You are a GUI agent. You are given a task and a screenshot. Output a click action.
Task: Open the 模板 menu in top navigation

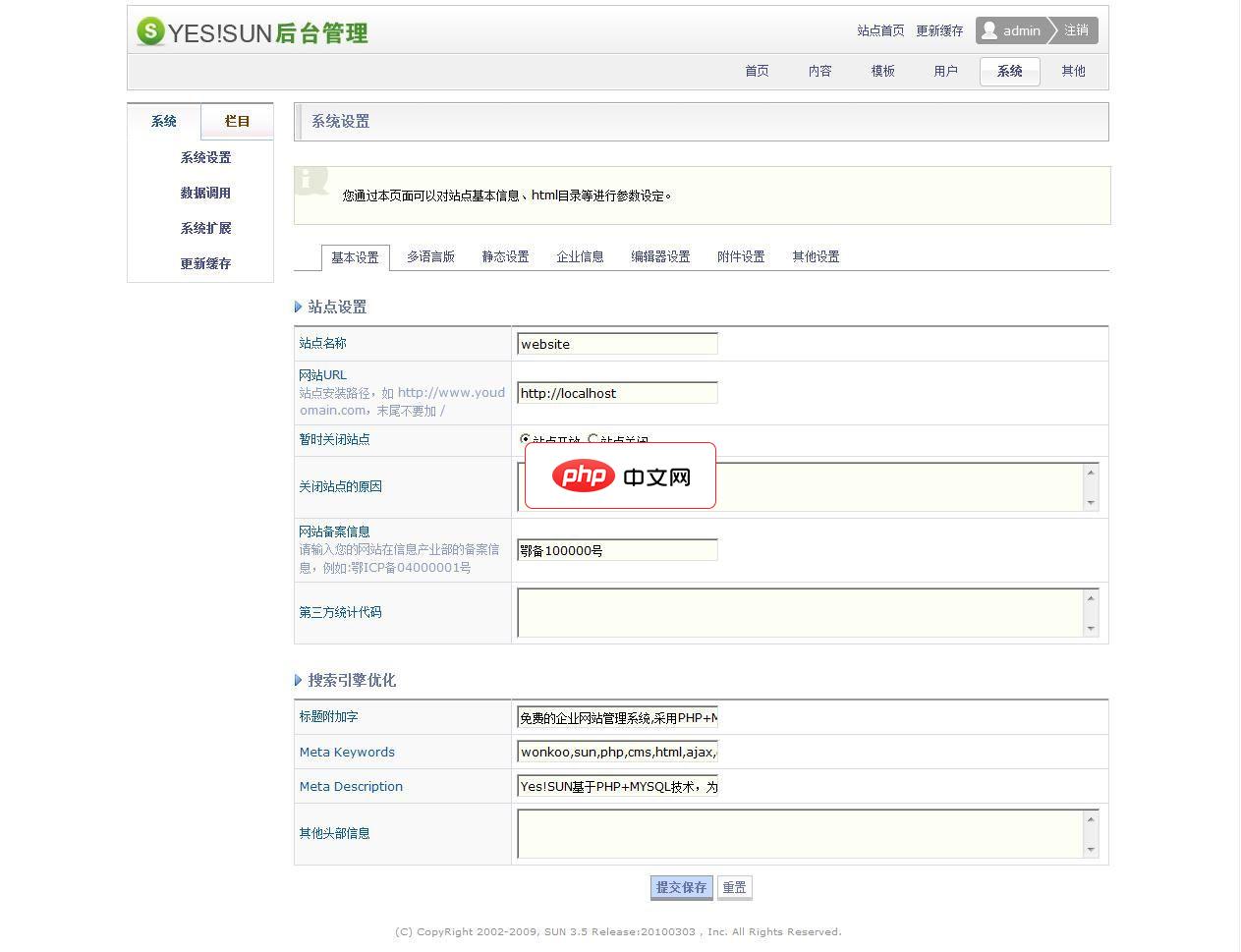(x=881, y=71)
